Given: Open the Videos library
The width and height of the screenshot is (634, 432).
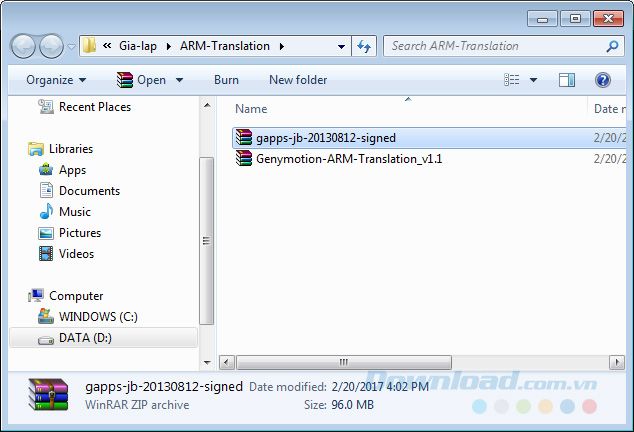Looking at the screenshot, I should (x=76, y=254).
